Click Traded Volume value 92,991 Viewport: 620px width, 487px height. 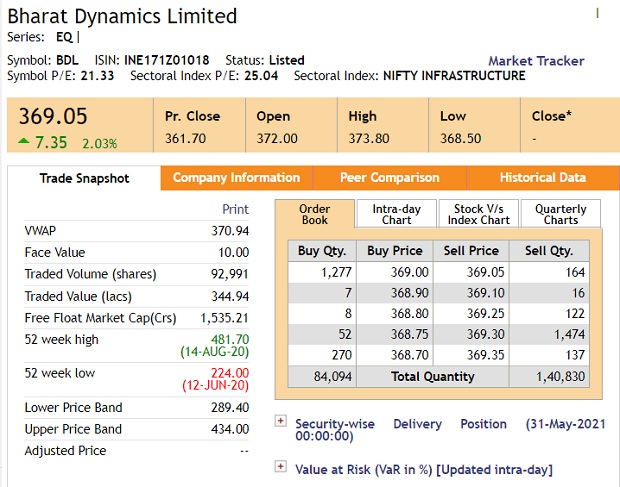click(x=229, y=274)
